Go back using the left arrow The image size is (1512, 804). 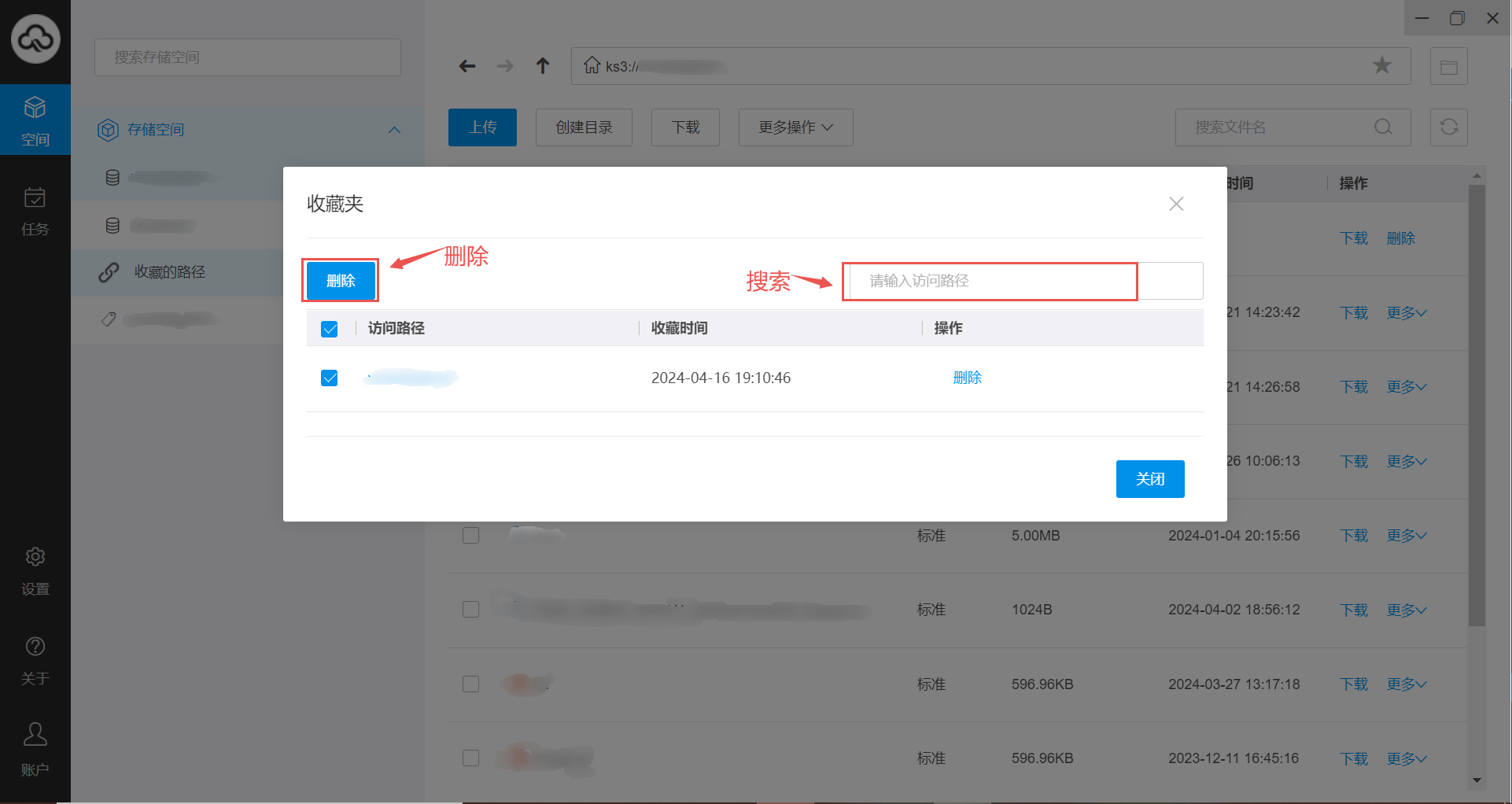pos(467,66)
